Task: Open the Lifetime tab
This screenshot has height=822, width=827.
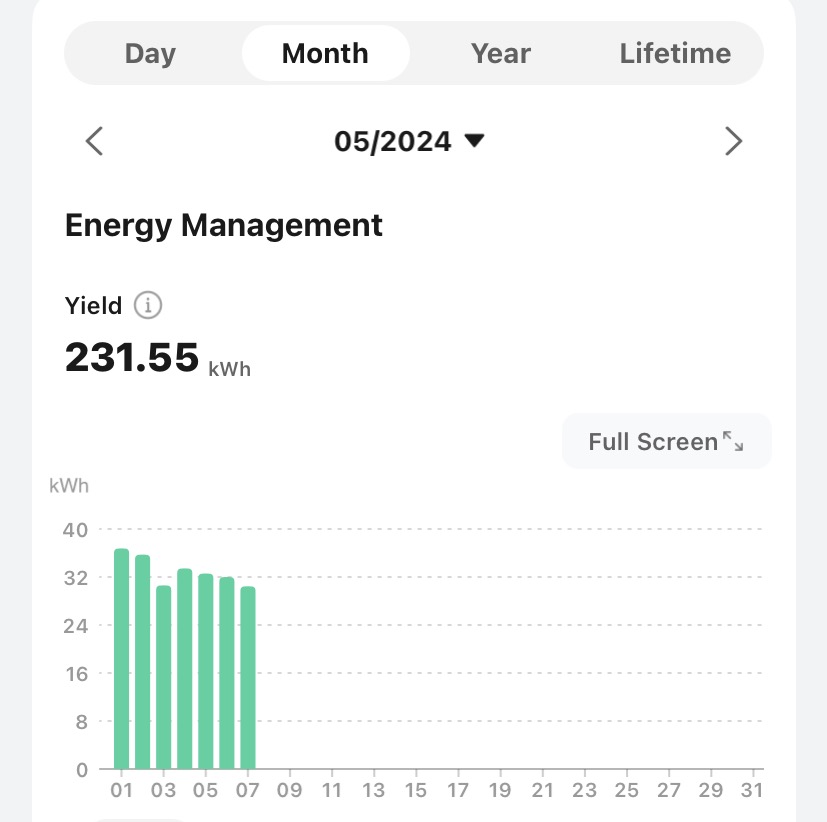Action: click(675, 53)
